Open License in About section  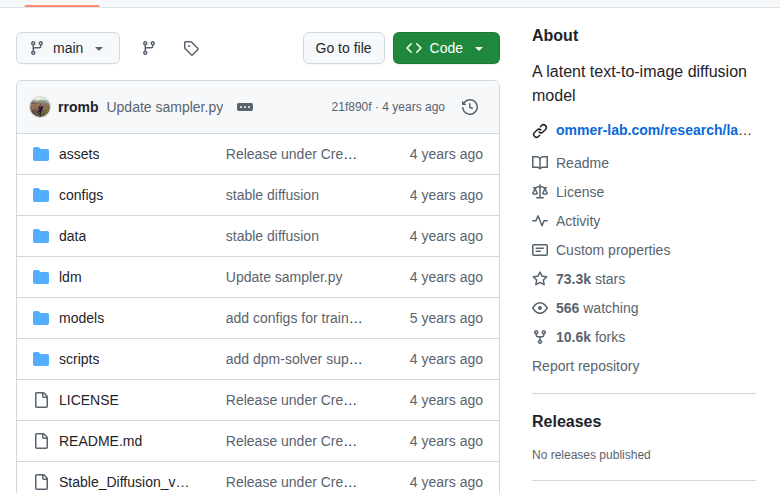[x=580, y=192]
